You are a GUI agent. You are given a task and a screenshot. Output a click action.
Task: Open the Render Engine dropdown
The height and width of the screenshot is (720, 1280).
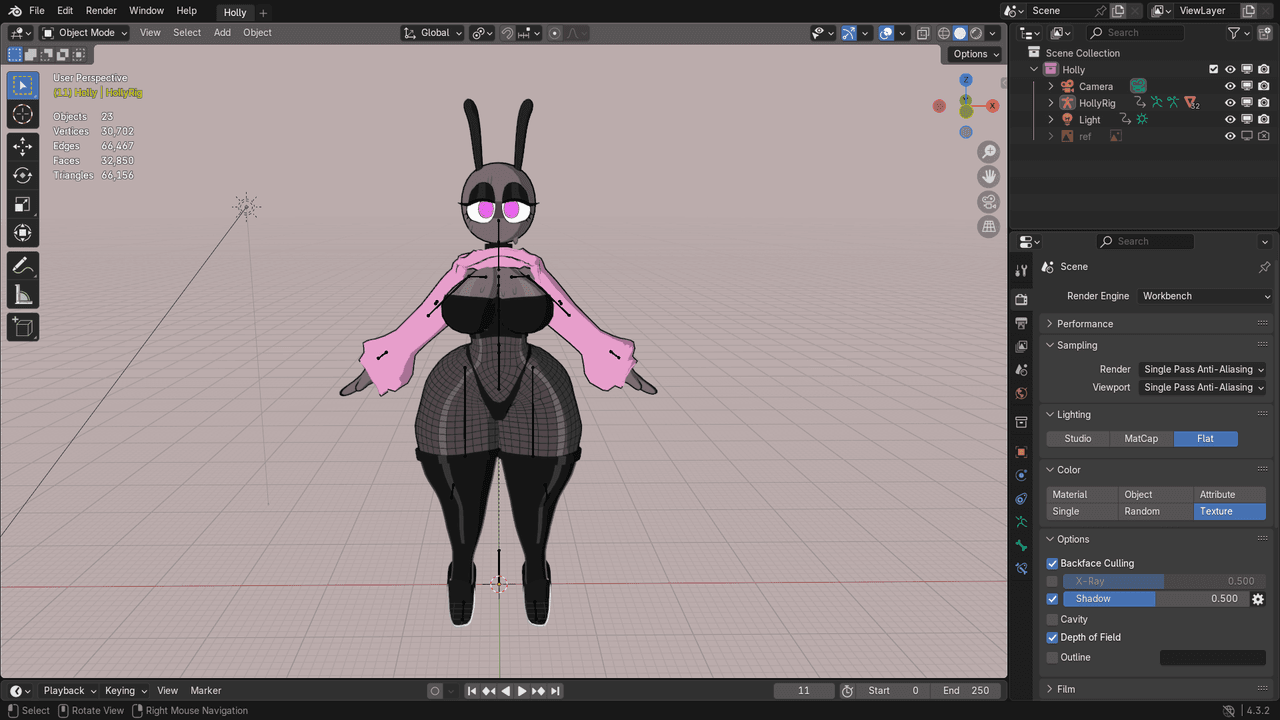1206,296
